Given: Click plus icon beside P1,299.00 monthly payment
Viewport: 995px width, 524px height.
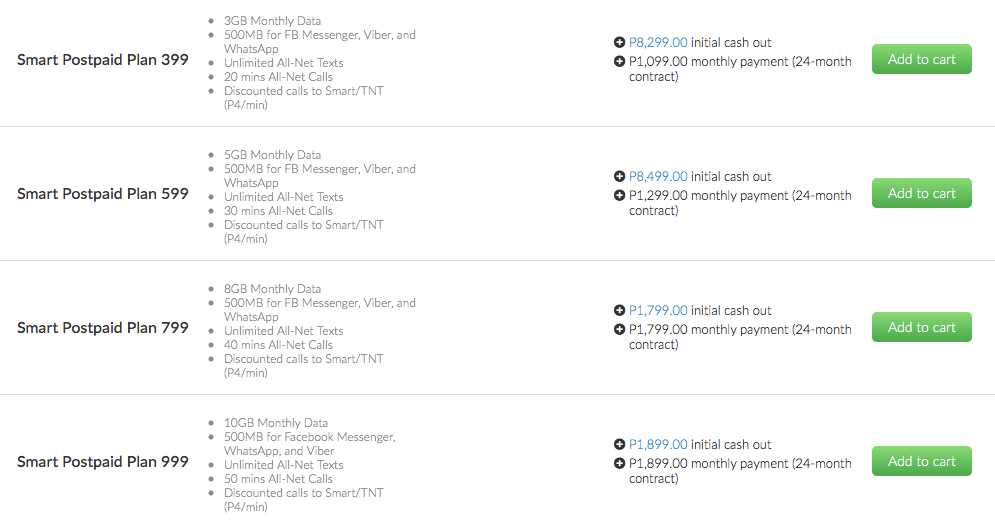Looking at the screenshot, I should (x=620, y=196).
